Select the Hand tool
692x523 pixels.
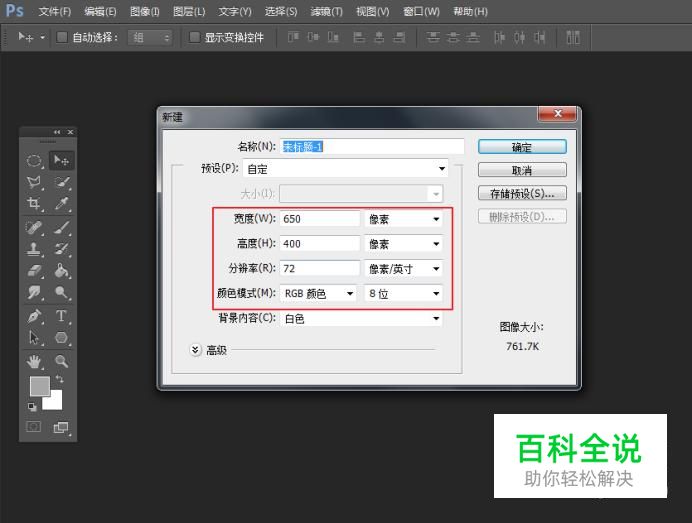pyautogui.click(x=34, y=361)
